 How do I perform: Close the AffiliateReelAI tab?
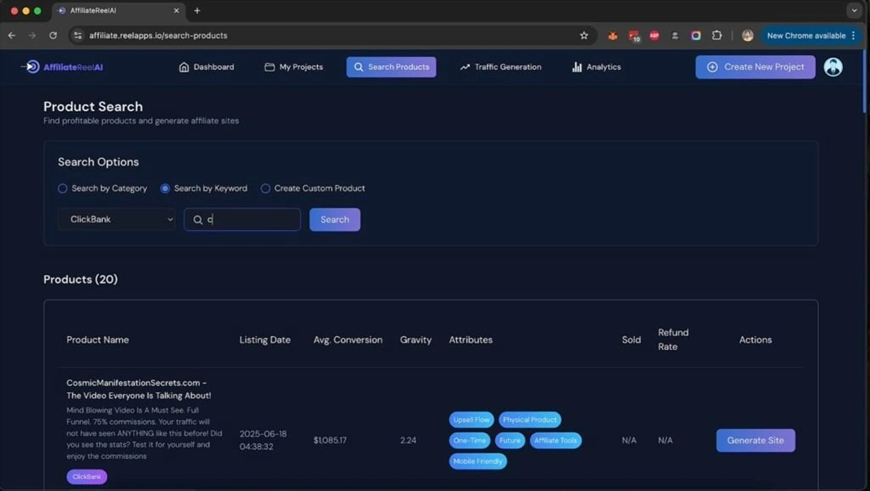(x=176, y=11)
